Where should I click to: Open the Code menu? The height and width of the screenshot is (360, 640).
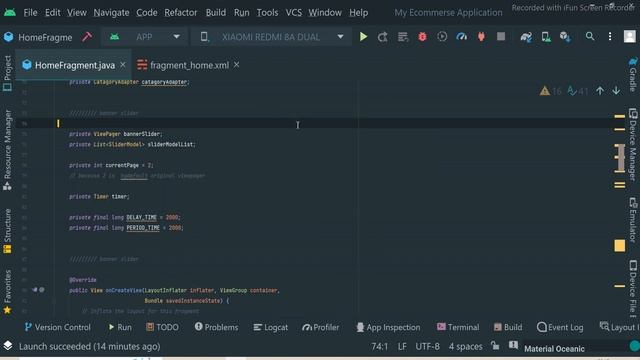[x=147, y=13]
